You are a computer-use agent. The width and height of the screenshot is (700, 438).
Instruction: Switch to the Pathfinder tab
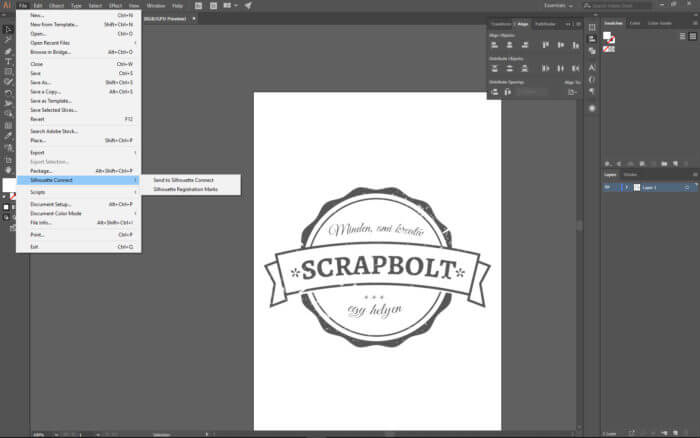coord(545,24)
